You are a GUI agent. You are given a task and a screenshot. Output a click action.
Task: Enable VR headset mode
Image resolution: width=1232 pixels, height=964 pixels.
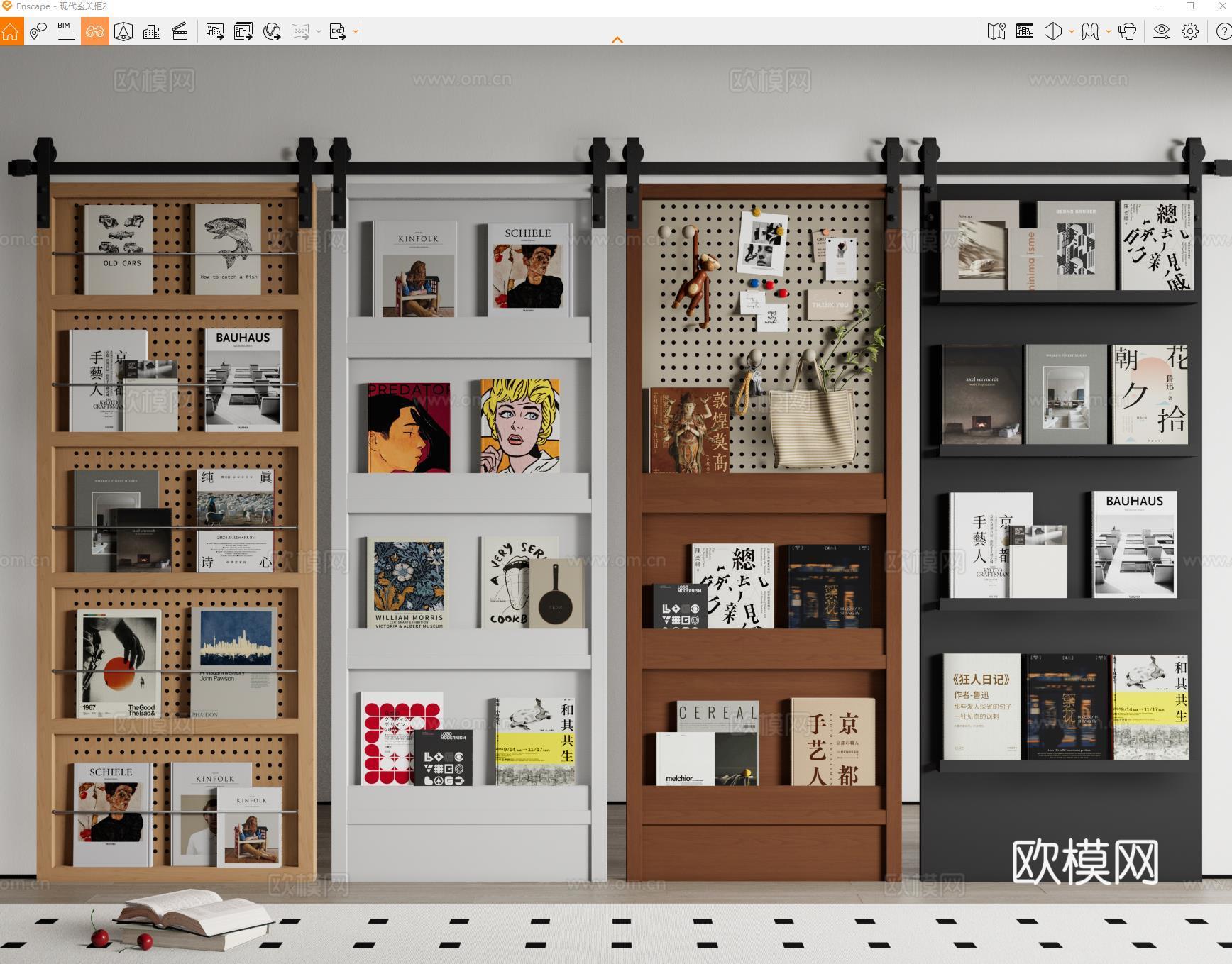(x=1127, y=31)
